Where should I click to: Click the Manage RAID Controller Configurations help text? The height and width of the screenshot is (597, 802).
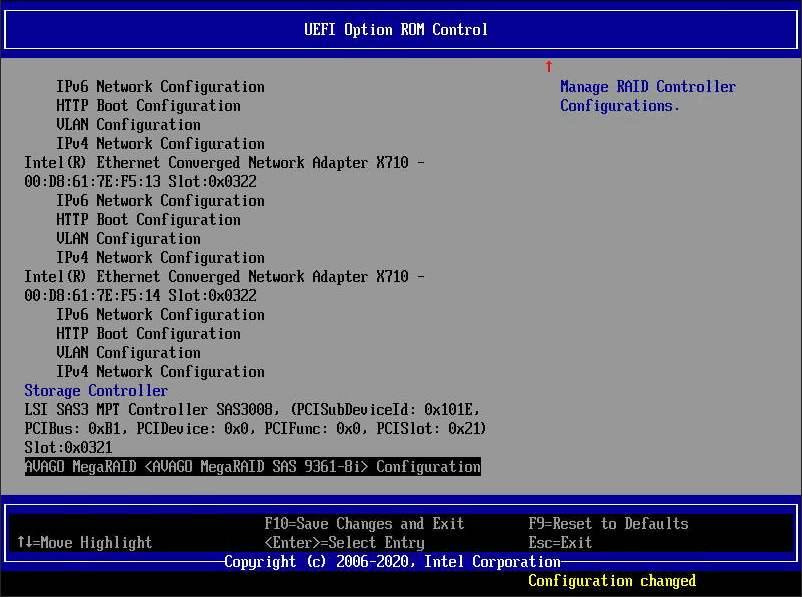648,96
